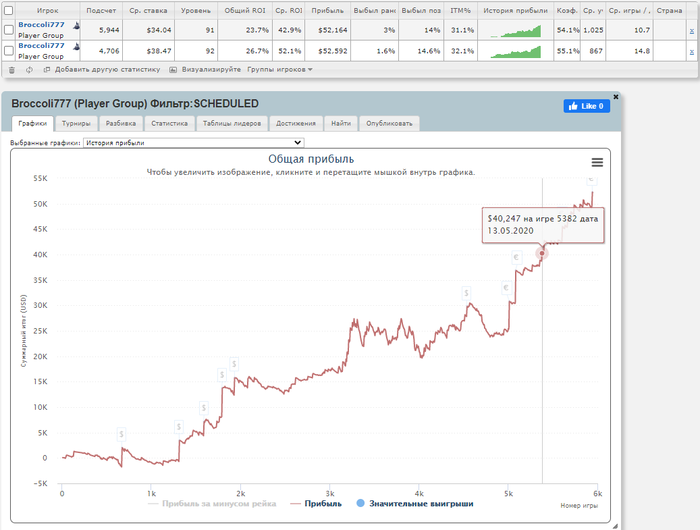Click the trash icon in the table toolbar
The height and width of the screenshot is (530, 700).
point(12,70)
